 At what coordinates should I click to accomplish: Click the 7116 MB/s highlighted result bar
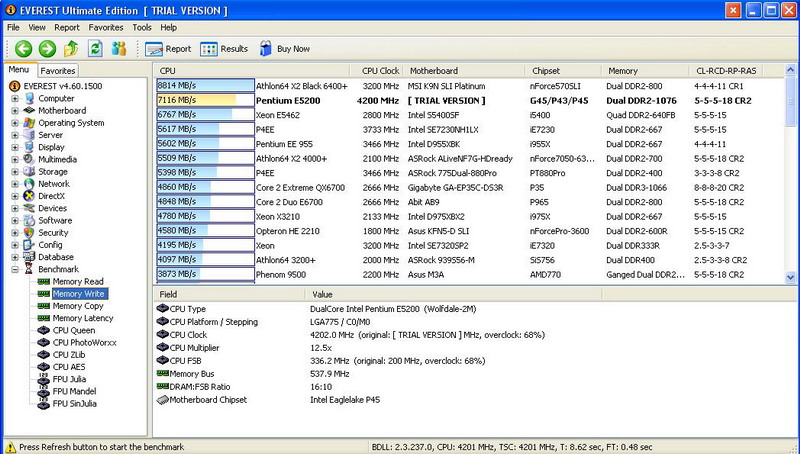(205, 100)
